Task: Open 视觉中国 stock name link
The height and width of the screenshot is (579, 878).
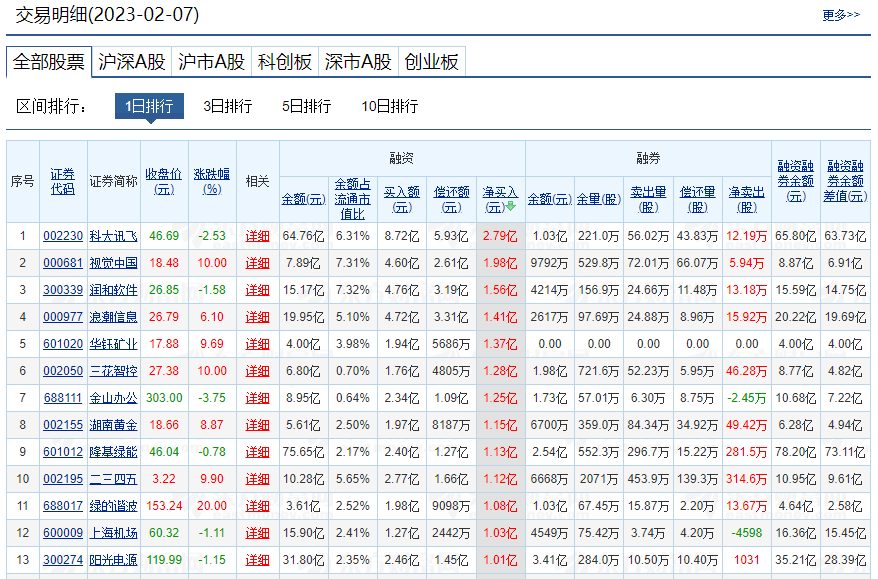Action: click(113, 262)
